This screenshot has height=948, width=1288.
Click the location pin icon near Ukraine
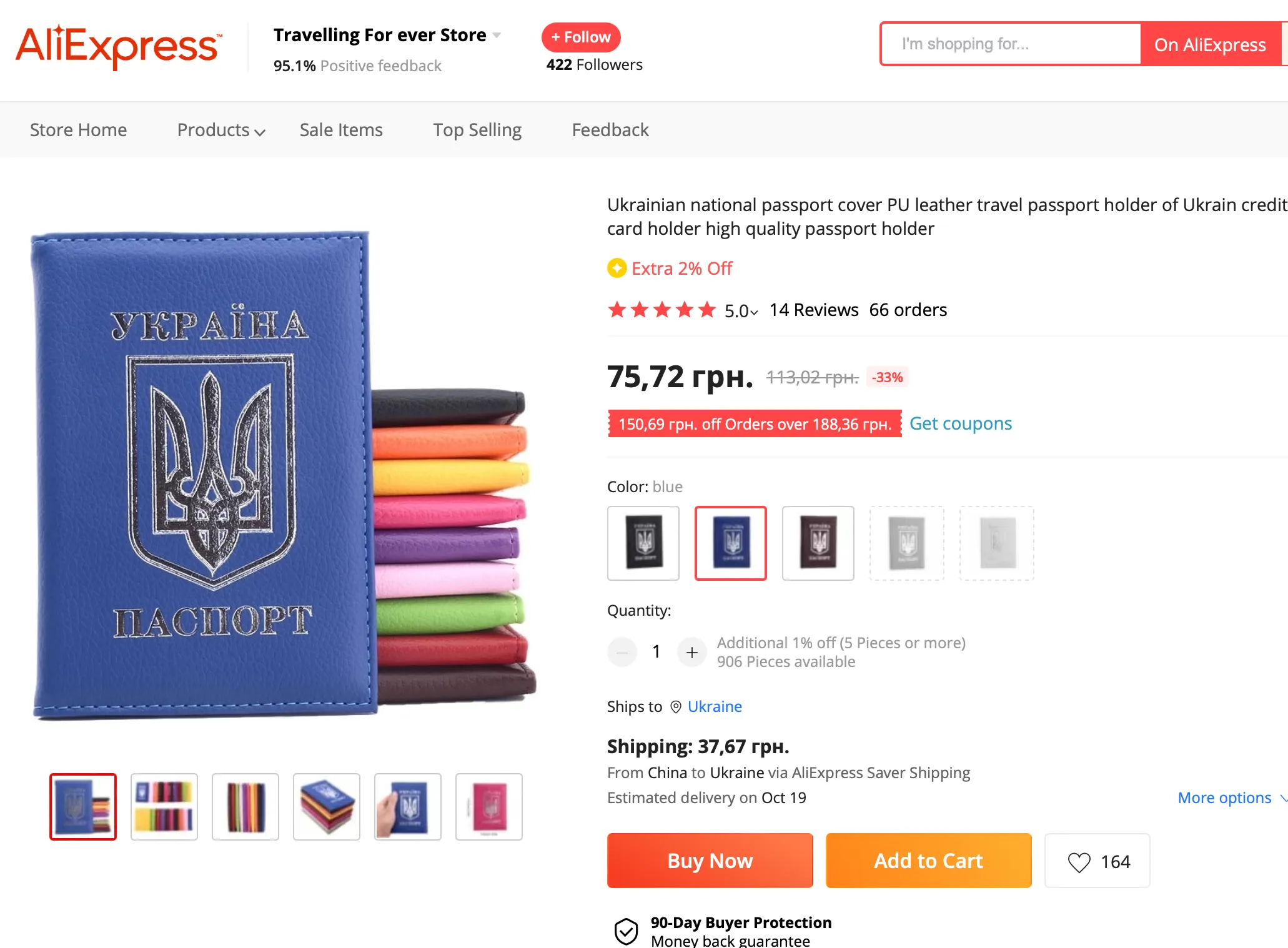675,707
